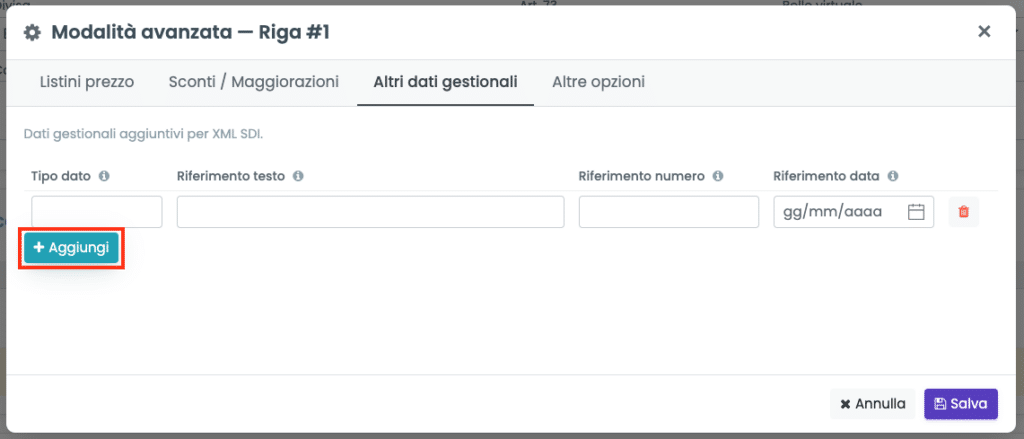Viewport: 1024px width, 439px height.
Task: Focus the Tipo dato input field
Action: coord(97,212)
